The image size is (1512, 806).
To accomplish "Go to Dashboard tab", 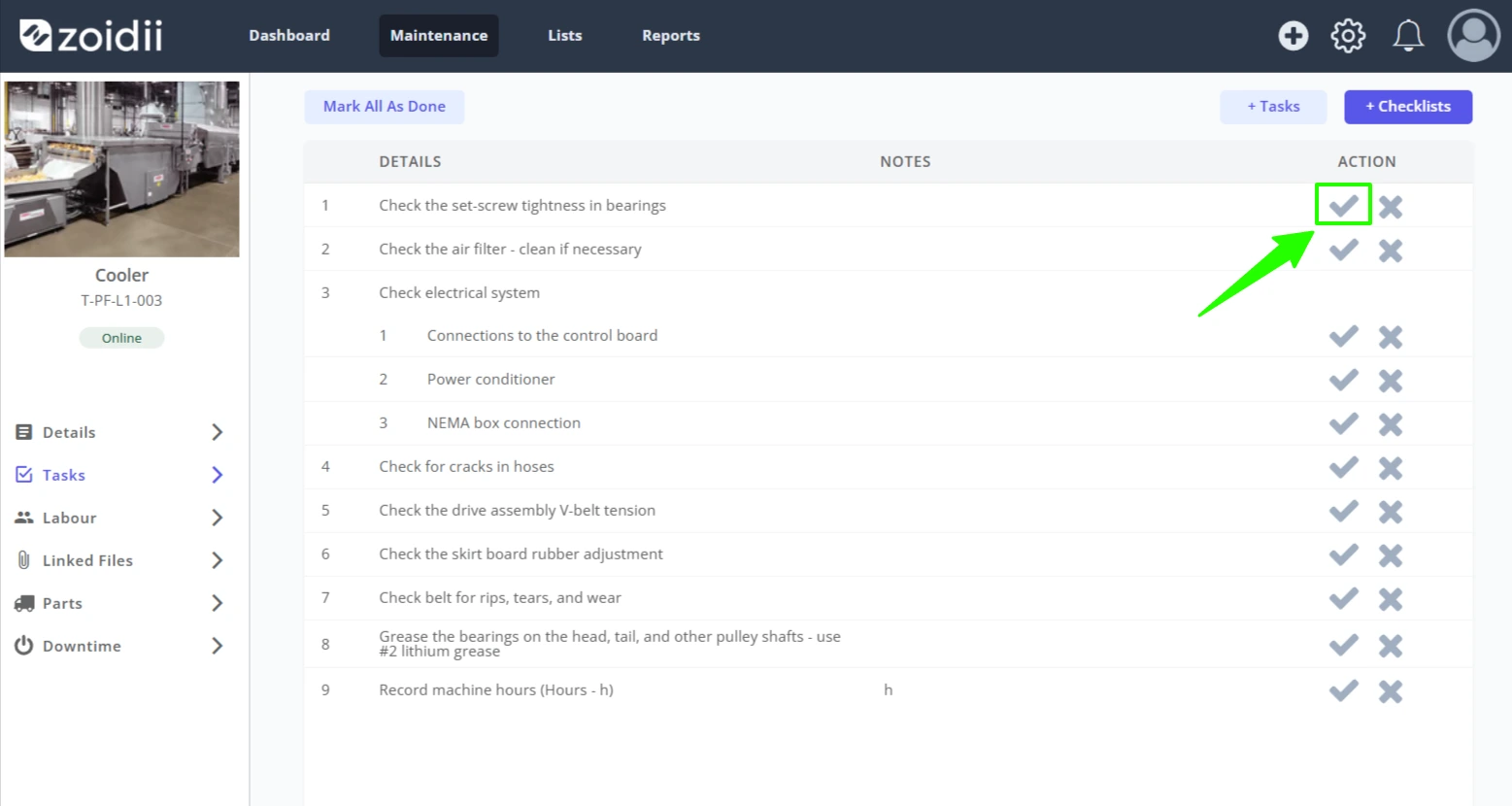I will [289, 36].
